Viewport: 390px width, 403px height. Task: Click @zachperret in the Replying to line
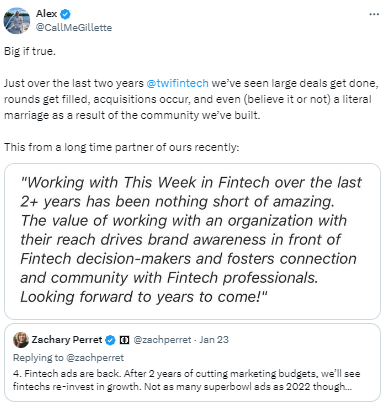tap(95, 358)
